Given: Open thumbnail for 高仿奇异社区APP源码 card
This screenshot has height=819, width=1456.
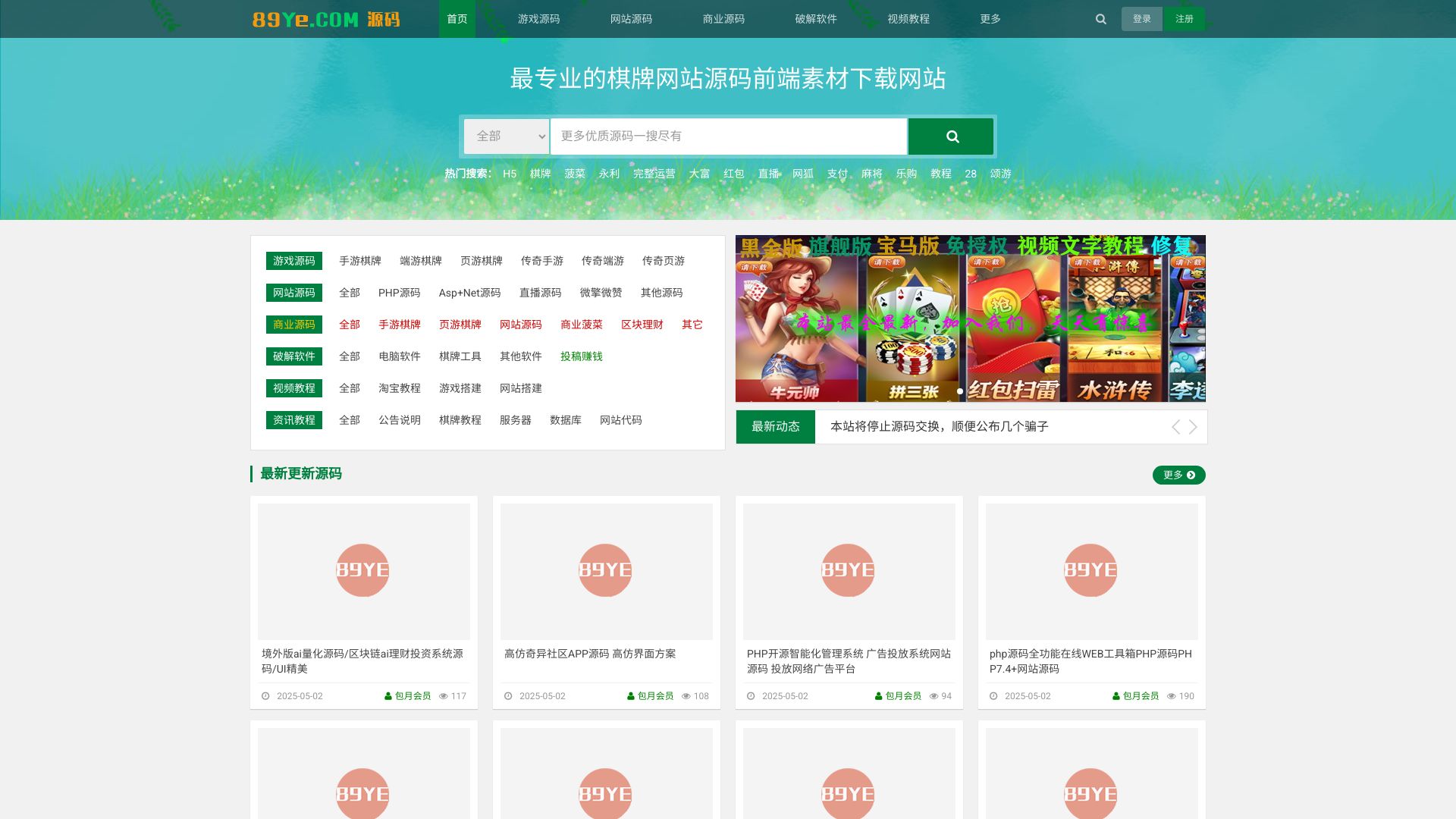Looking at the screenshot, I should tap(607, 571).
